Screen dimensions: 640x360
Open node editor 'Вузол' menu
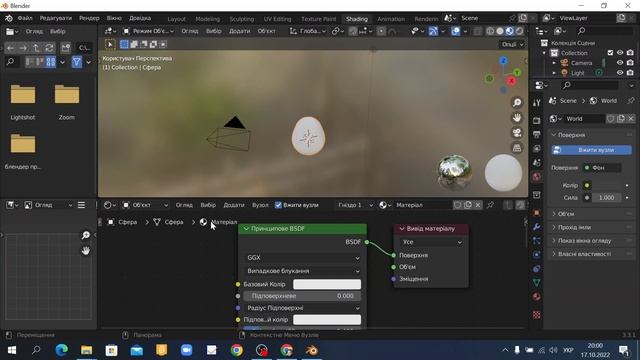[x=260, y=205]
